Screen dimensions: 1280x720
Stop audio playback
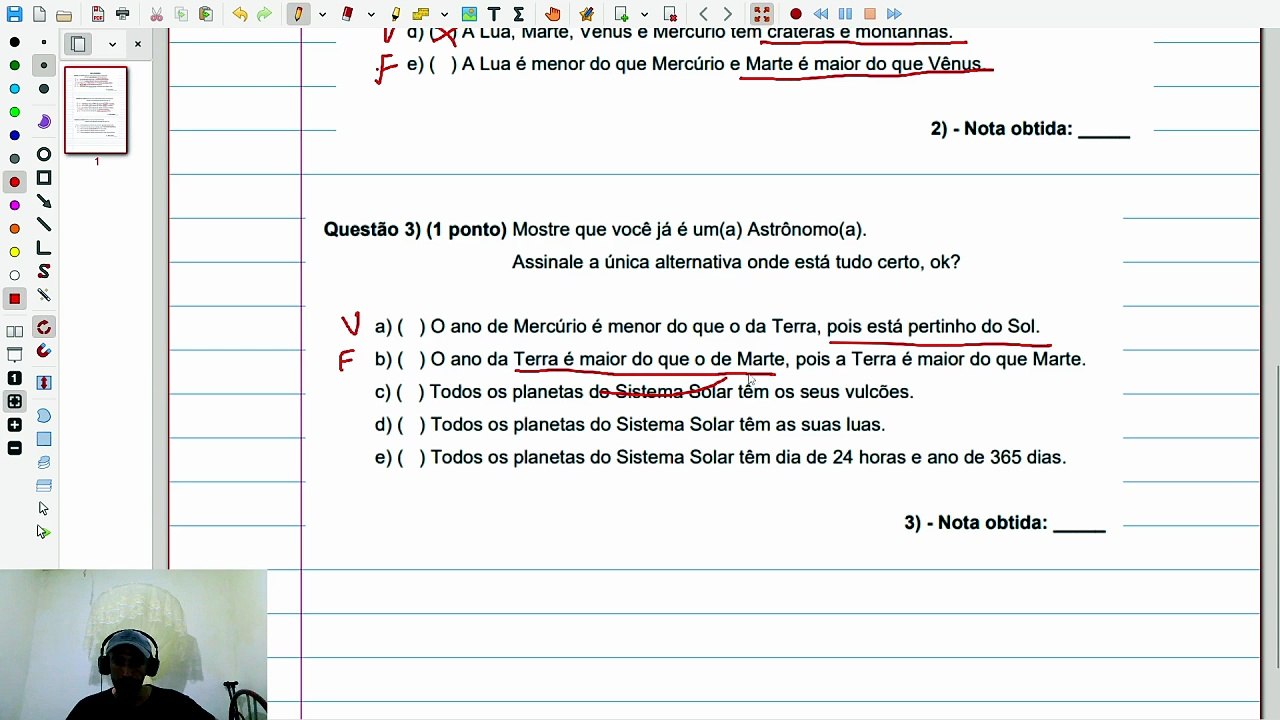pyautogui.click(x=870, y=14)
